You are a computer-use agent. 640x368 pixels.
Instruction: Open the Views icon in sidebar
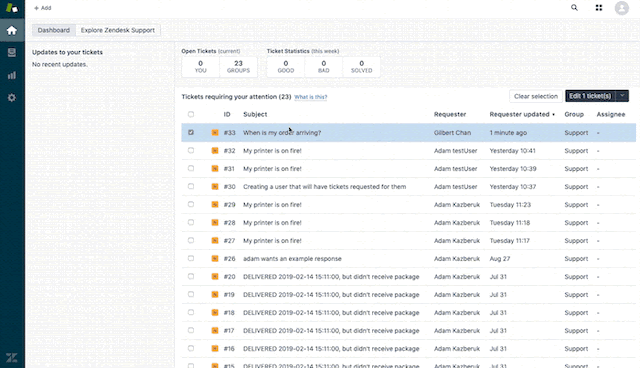[12, 53]
